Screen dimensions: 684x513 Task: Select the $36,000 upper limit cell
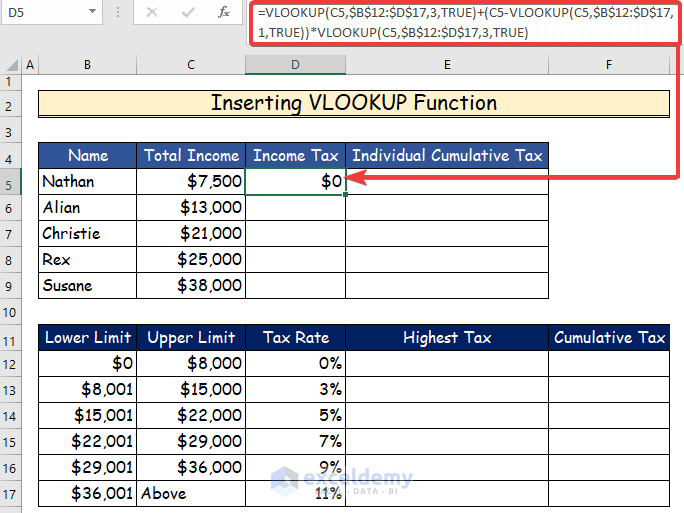(x=191, y=468)
